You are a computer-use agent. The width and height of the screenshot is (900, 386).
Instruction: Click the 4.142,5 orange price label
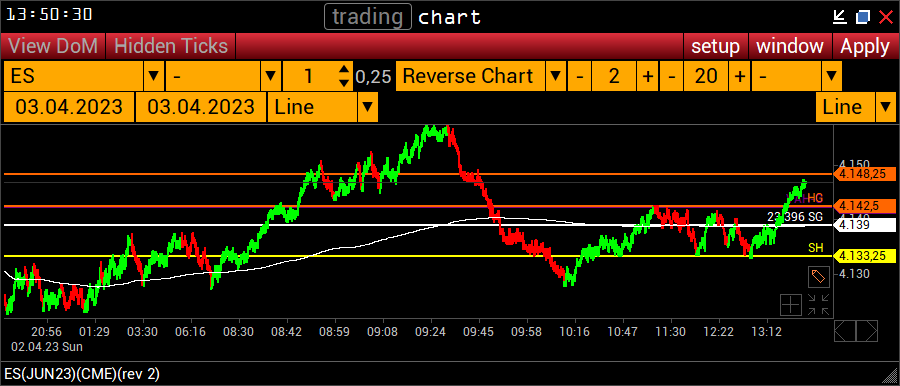coord(864,206)
